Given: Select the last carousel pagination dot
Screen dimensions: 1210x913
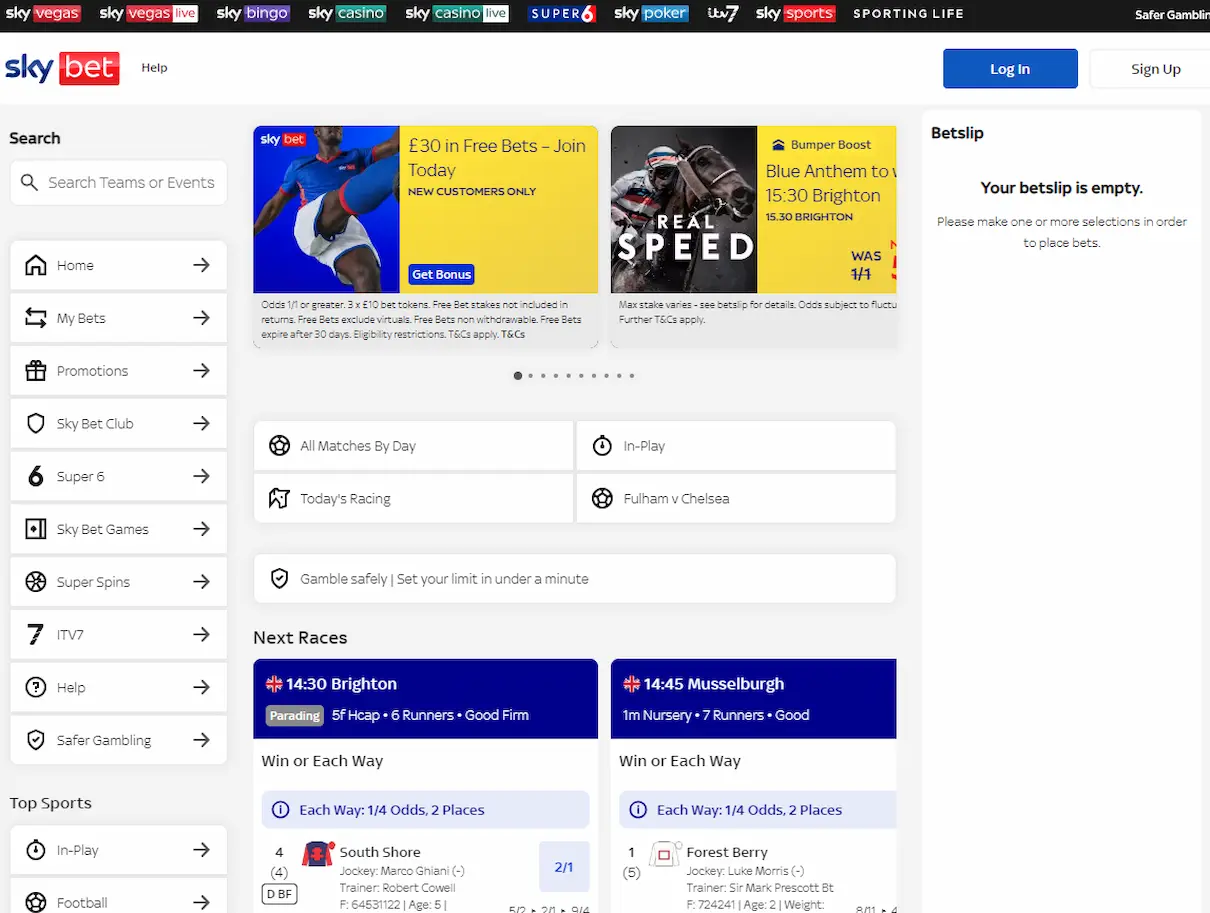Looking at the screenshot, I should click(632, 376).
